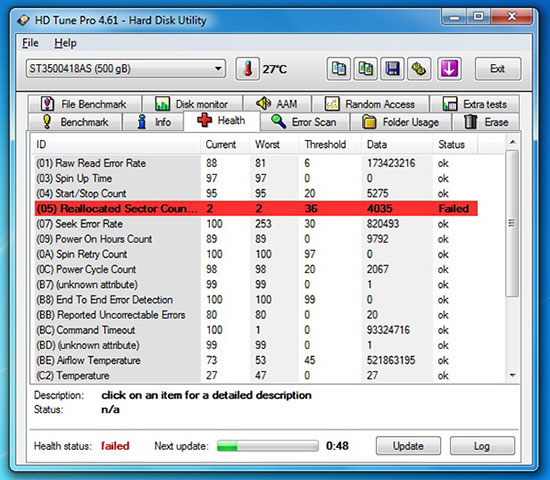Open the options icon with yellow gears
This screenshot has width=550, height=480.
pos(419,69)
